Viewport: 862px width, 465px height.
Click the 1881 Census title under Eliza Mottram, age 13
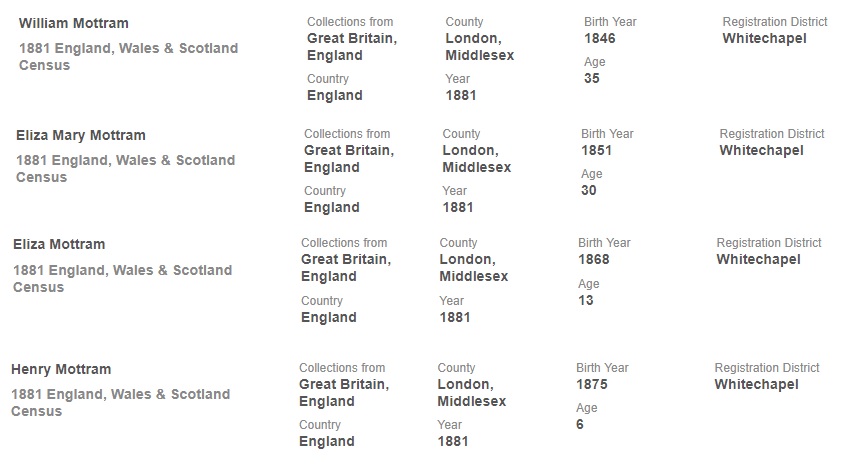[122, 278]
